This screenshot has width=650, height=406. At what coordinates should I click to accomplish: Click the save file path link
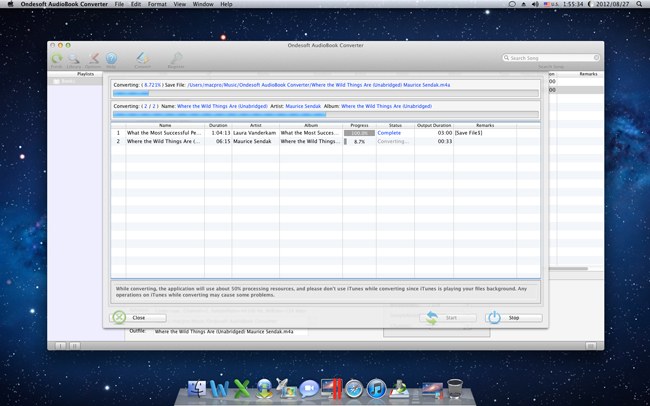coord(319,85)
